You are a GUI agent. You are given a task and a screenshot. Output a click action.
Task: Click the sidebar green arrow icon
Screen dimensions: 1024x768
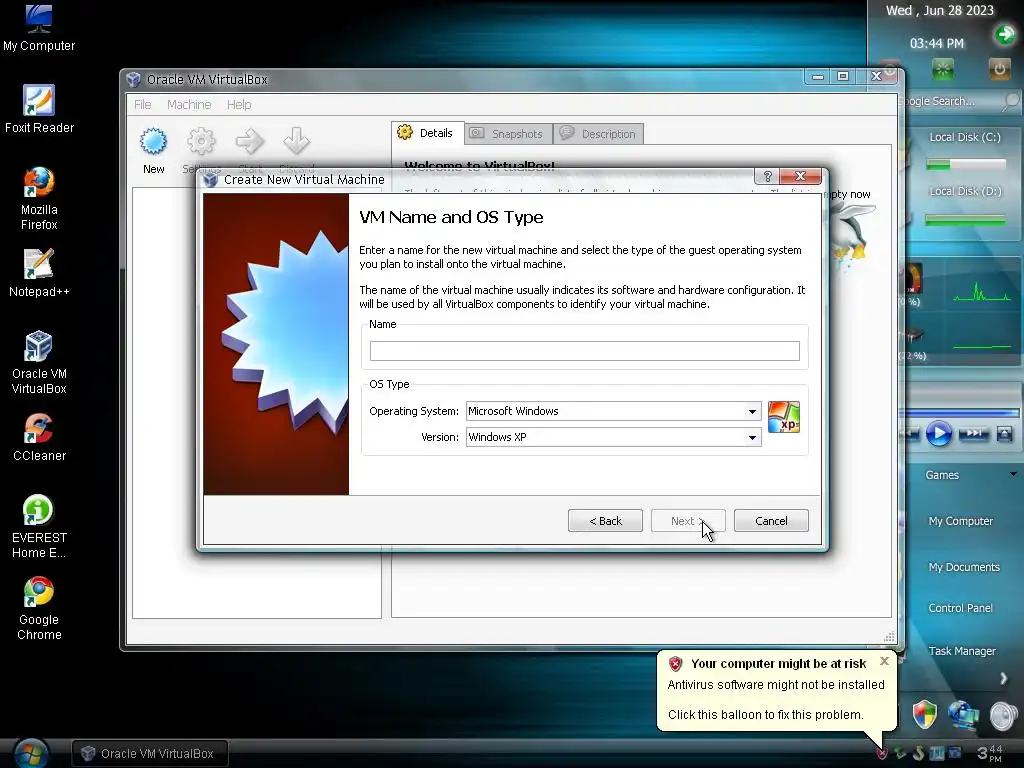(x=1004, y=34)
